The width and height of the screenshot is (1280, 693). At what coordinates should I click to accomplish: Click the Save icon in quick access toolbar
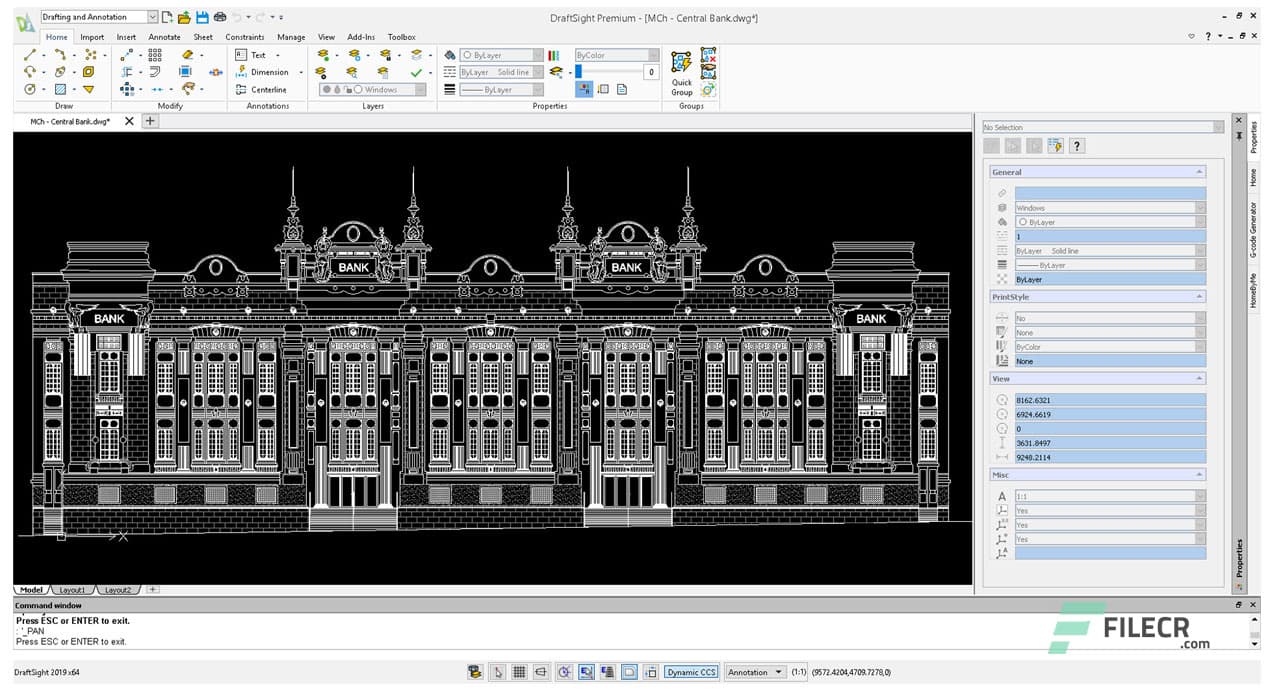(202, 17)
